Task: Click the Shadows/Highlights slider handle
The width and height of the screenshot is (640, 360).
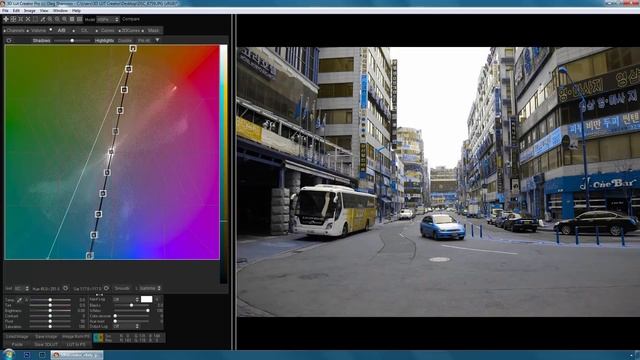Action: pos(72,40)
